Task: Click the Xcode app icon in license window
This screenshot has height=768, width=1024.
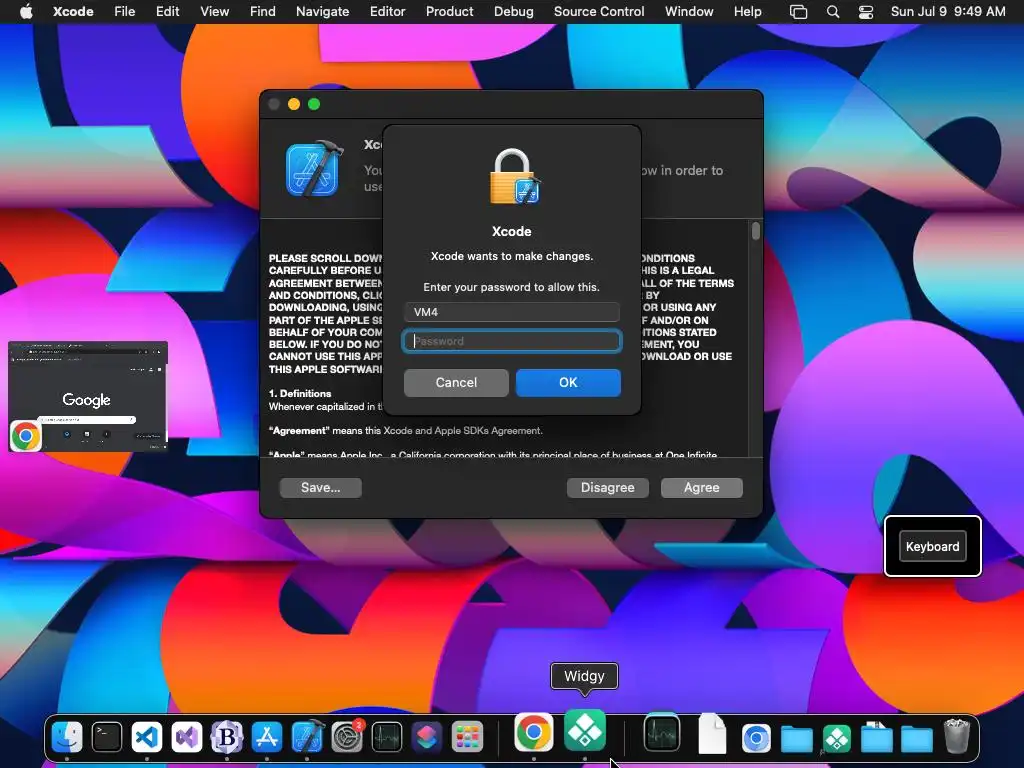Action: tap(314, 168)
